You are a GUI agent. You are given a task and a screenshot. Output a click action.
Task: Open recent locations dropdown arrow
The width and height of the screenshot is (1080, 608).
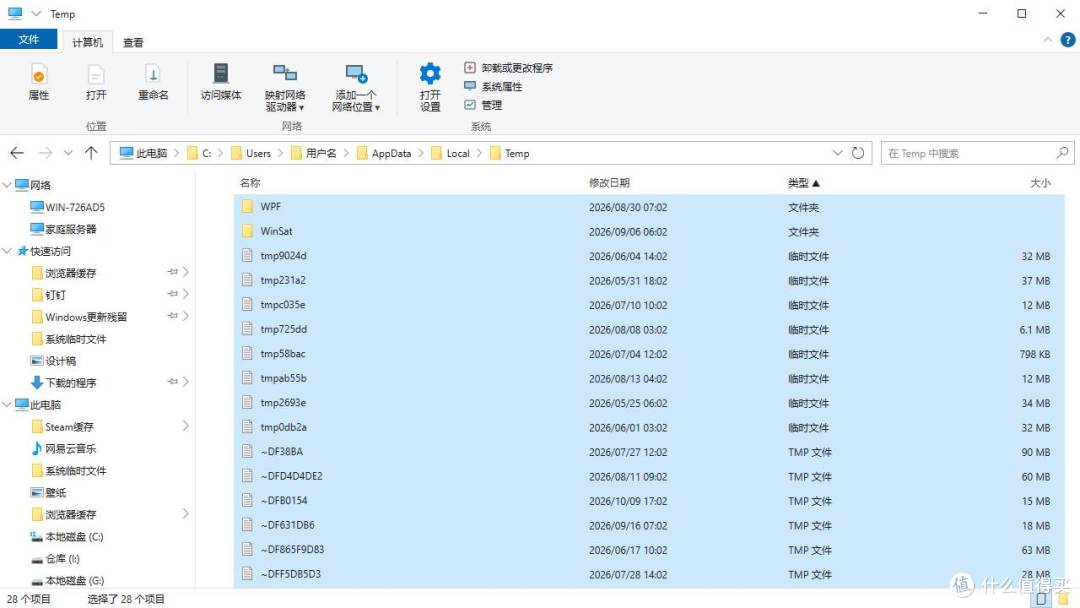coord(68,153)
